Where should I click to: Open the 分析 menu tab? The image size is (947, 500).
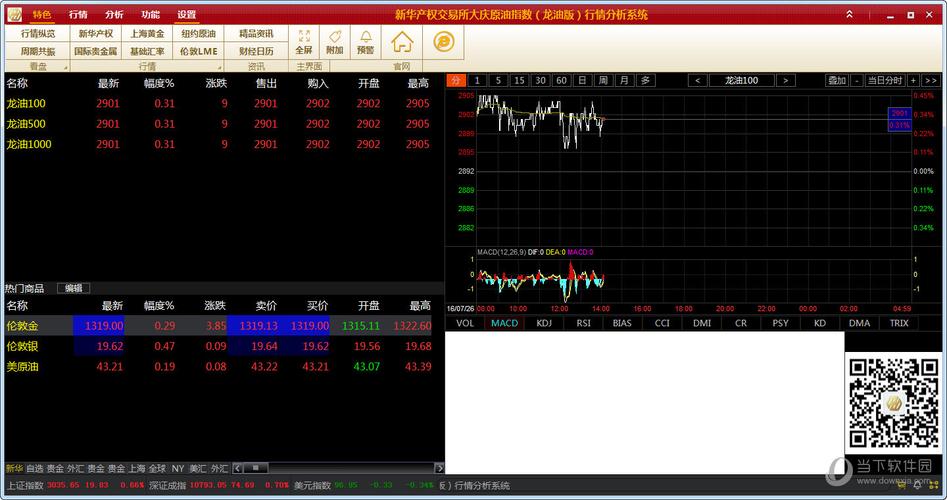pos(114,14)
